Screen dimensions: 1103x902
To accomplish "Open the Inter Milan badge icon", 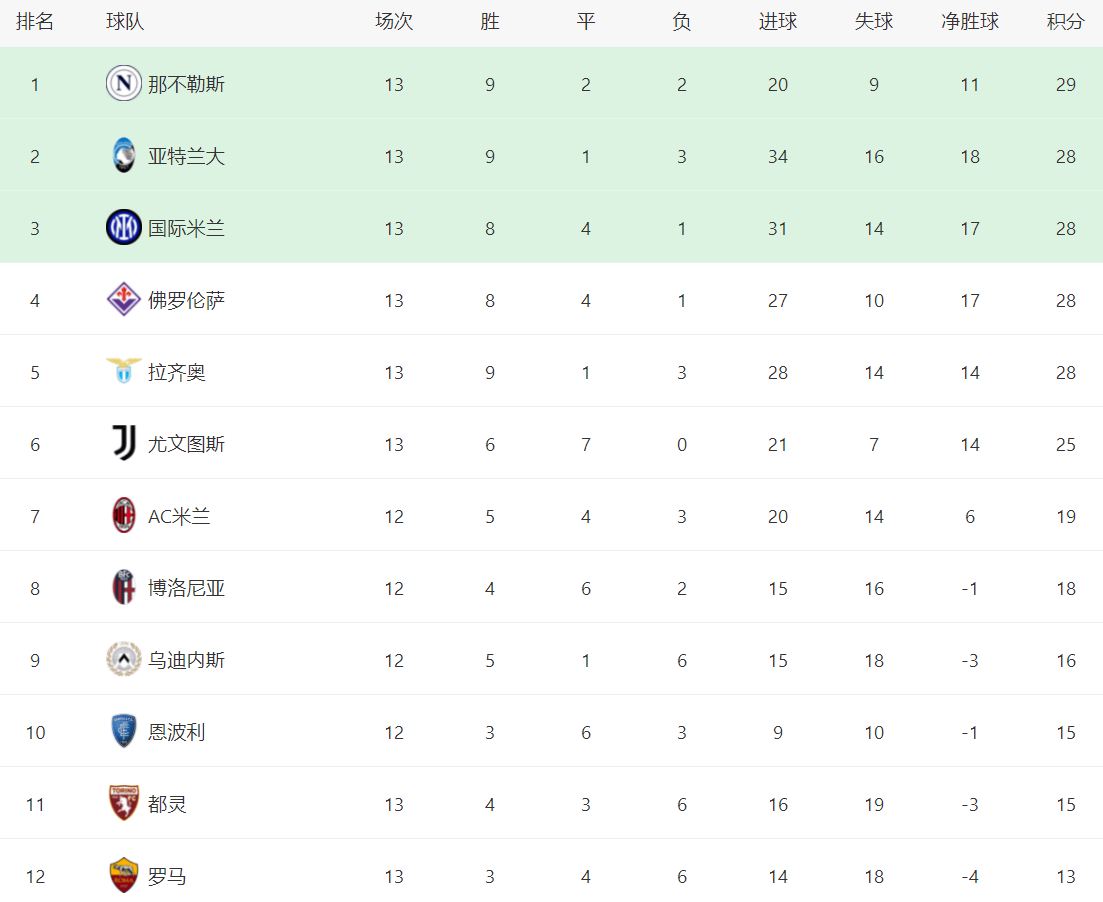I will [124, 228].
